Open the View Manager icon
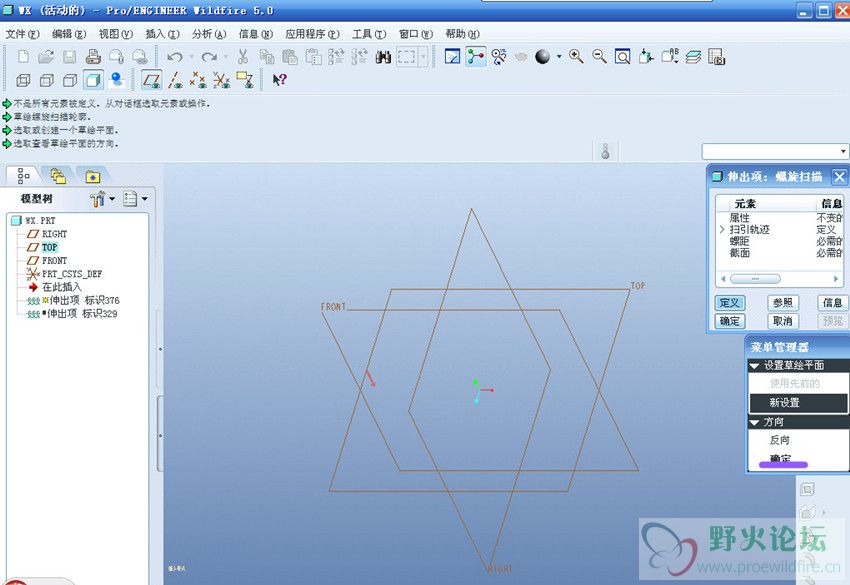 point(717,56)
